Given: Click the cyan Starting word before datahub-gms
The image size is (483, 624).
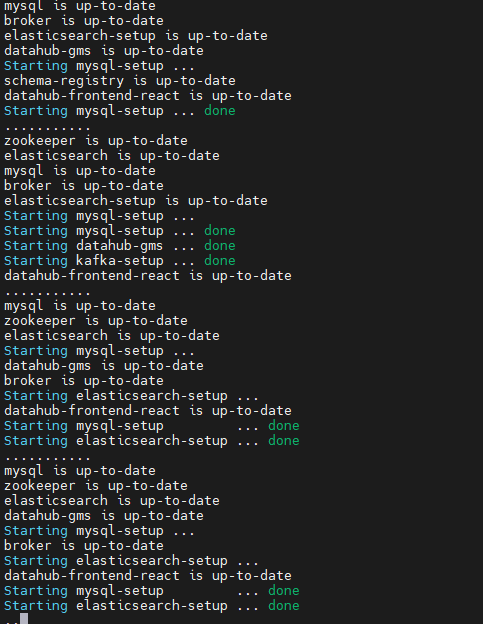Looking at the screenshot, I should (x=36, y=246).
